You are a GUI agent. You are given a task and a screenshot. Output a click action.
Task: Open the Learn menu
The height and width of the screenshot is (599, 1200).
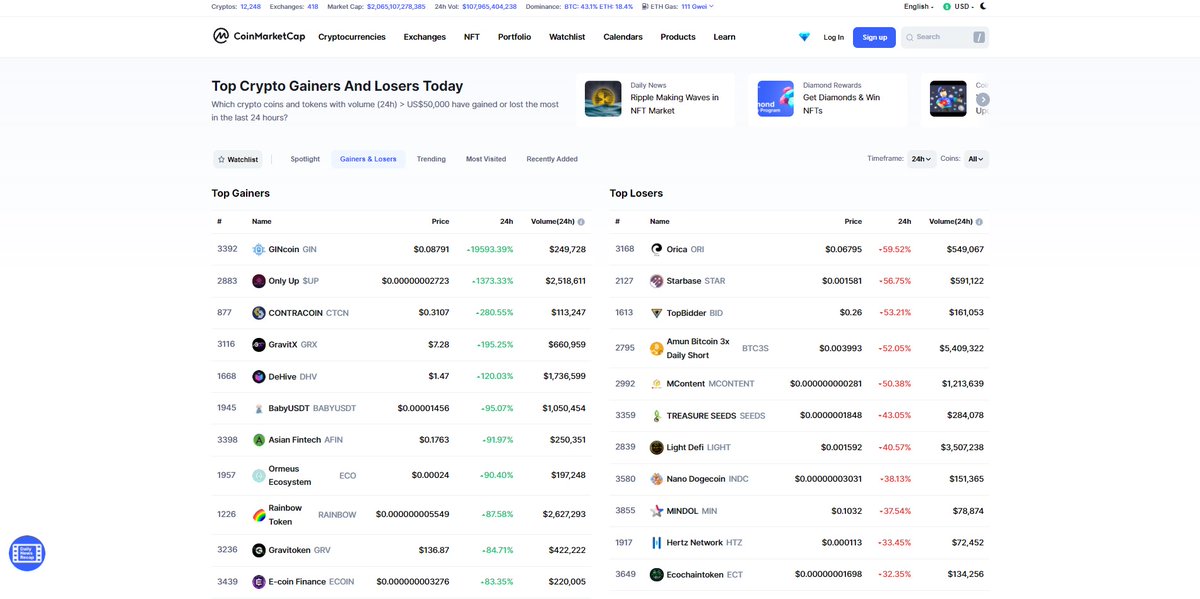coord(724,37)
